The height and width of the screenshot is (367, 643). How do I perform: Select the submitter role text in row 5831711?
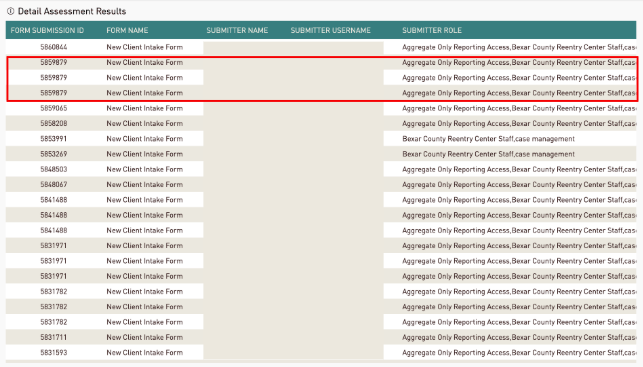tap(519, 337)
